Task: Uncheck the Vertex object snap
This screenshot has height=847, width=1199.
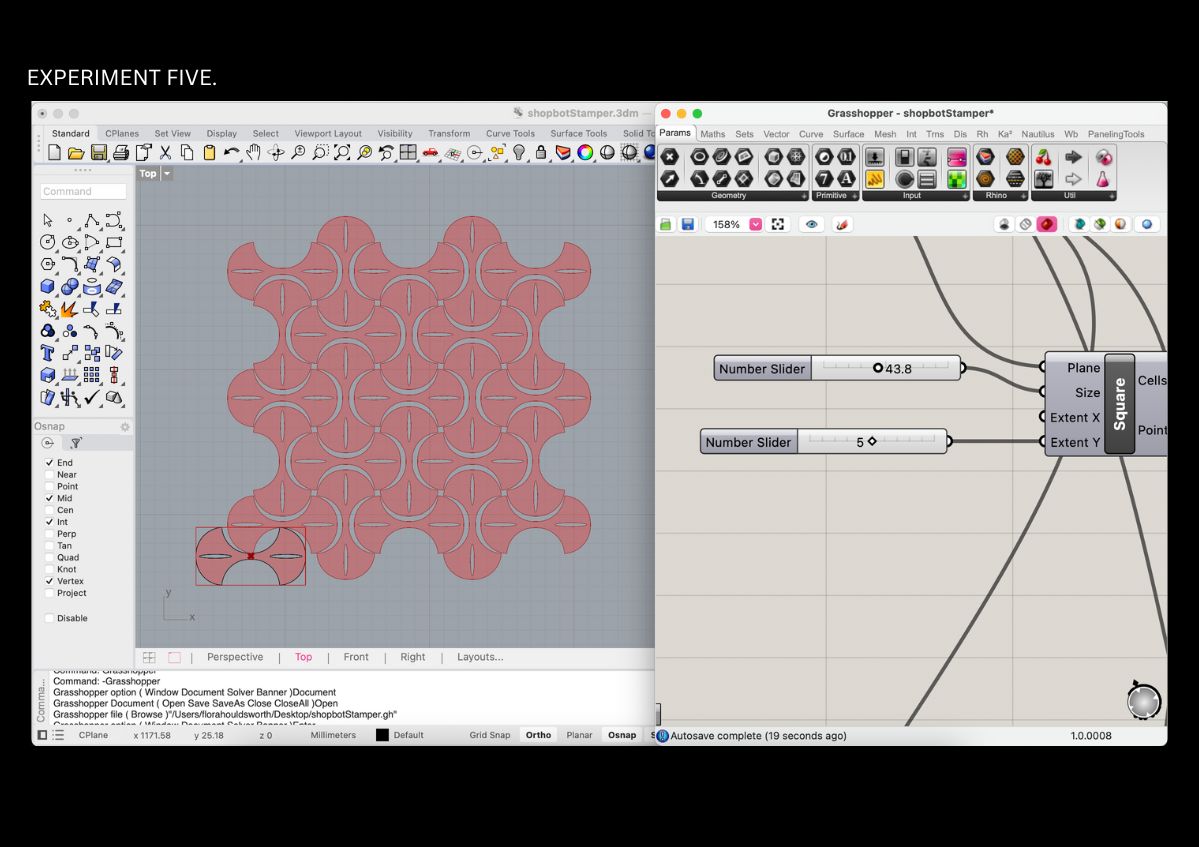Action: [50, 581]
